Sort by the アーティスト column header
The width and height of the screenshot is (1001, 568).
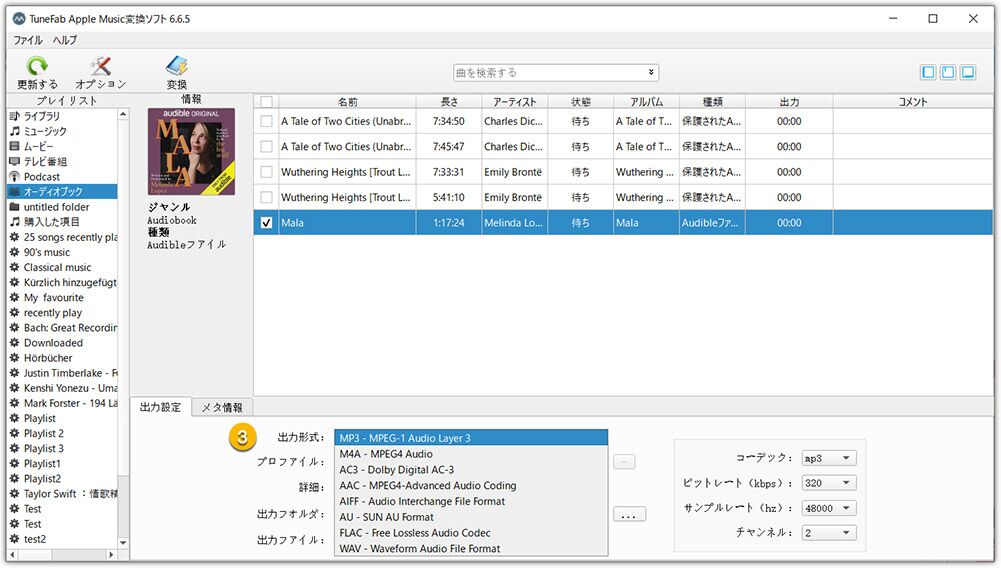[x=515, y=102]
